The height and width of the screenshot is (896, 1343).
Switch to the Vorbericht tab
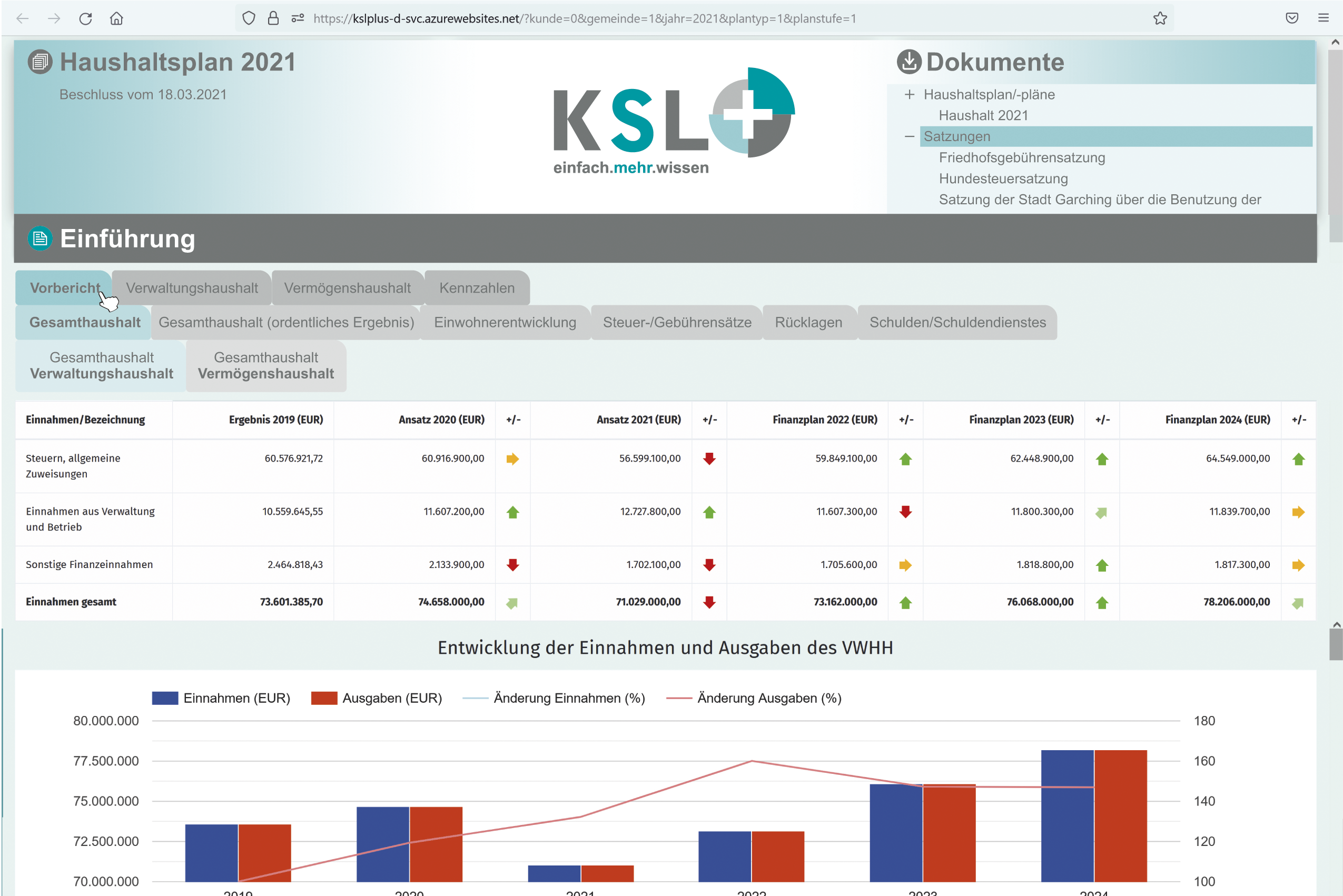coord(64,288)
